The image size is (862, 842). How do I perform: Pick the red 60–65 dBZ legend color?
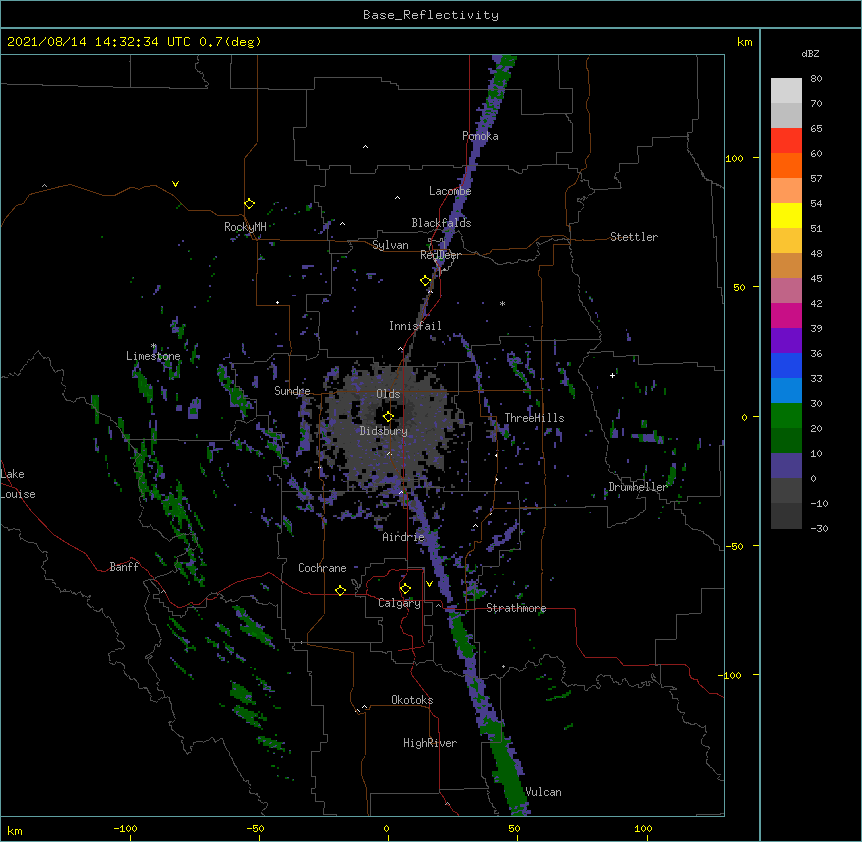coord(786,140)
